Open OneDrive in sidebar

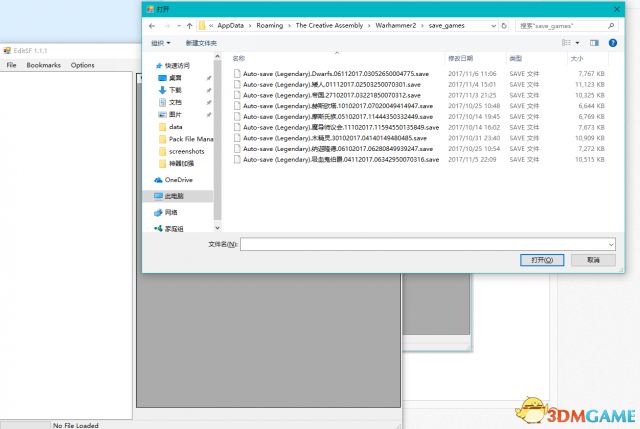(x=178, y=180)
